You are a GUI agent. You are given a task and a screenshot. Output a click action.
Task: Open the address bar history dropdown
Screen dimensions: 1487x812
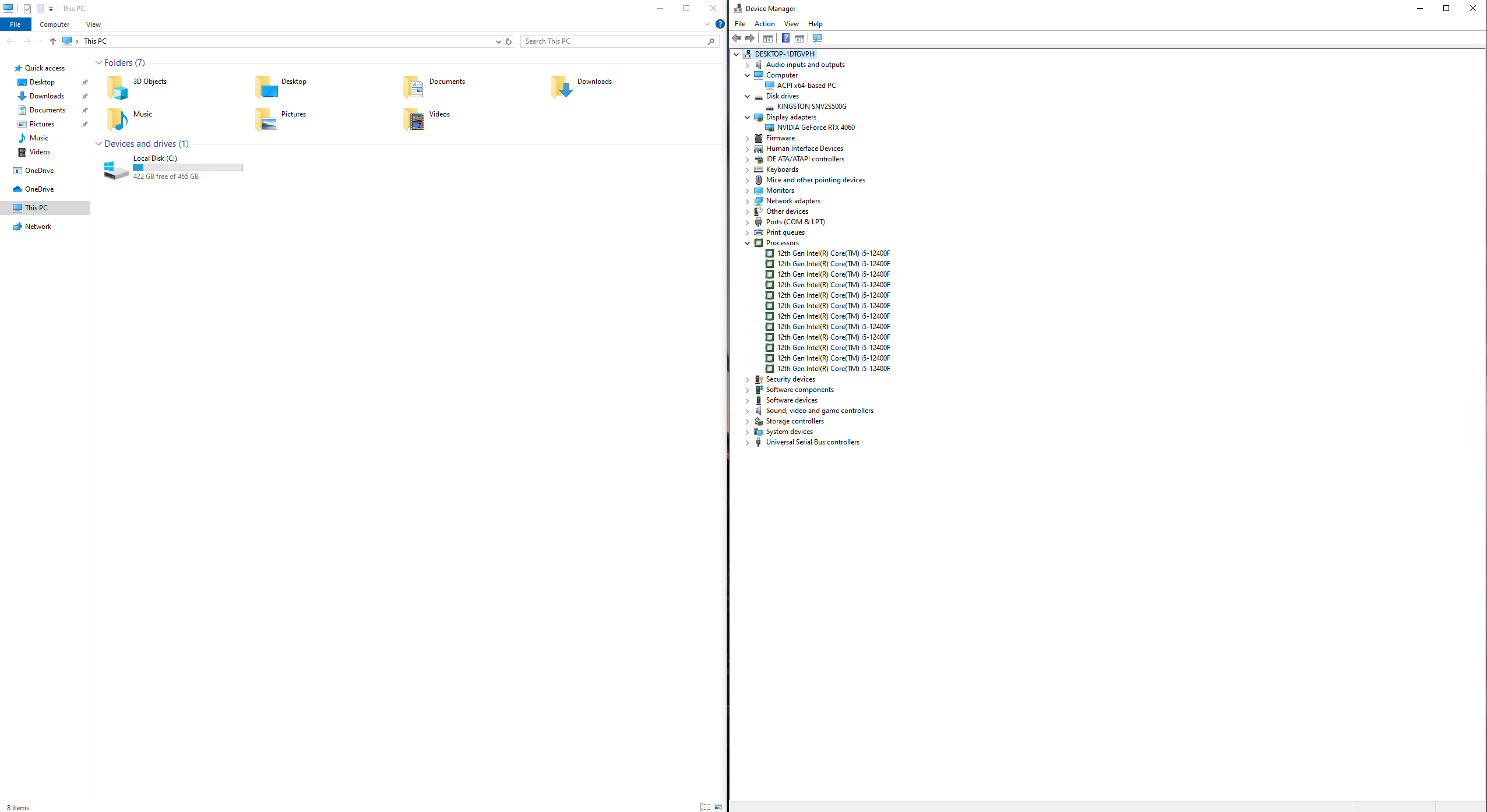pyautogui.click(x=498, y=41)
